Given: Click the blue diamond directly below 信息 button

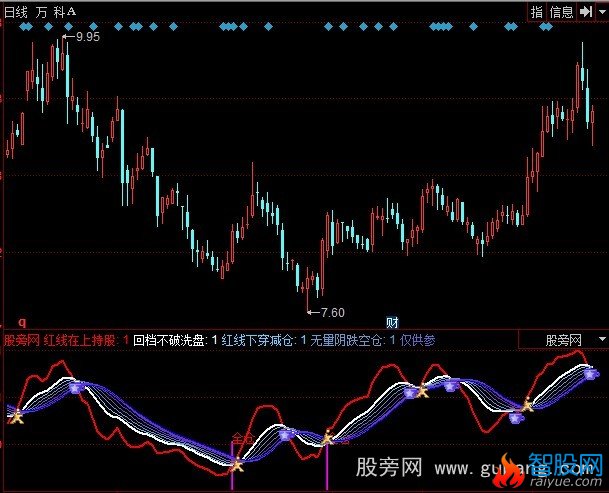Looking at the screenshot, I should point(546,26).
